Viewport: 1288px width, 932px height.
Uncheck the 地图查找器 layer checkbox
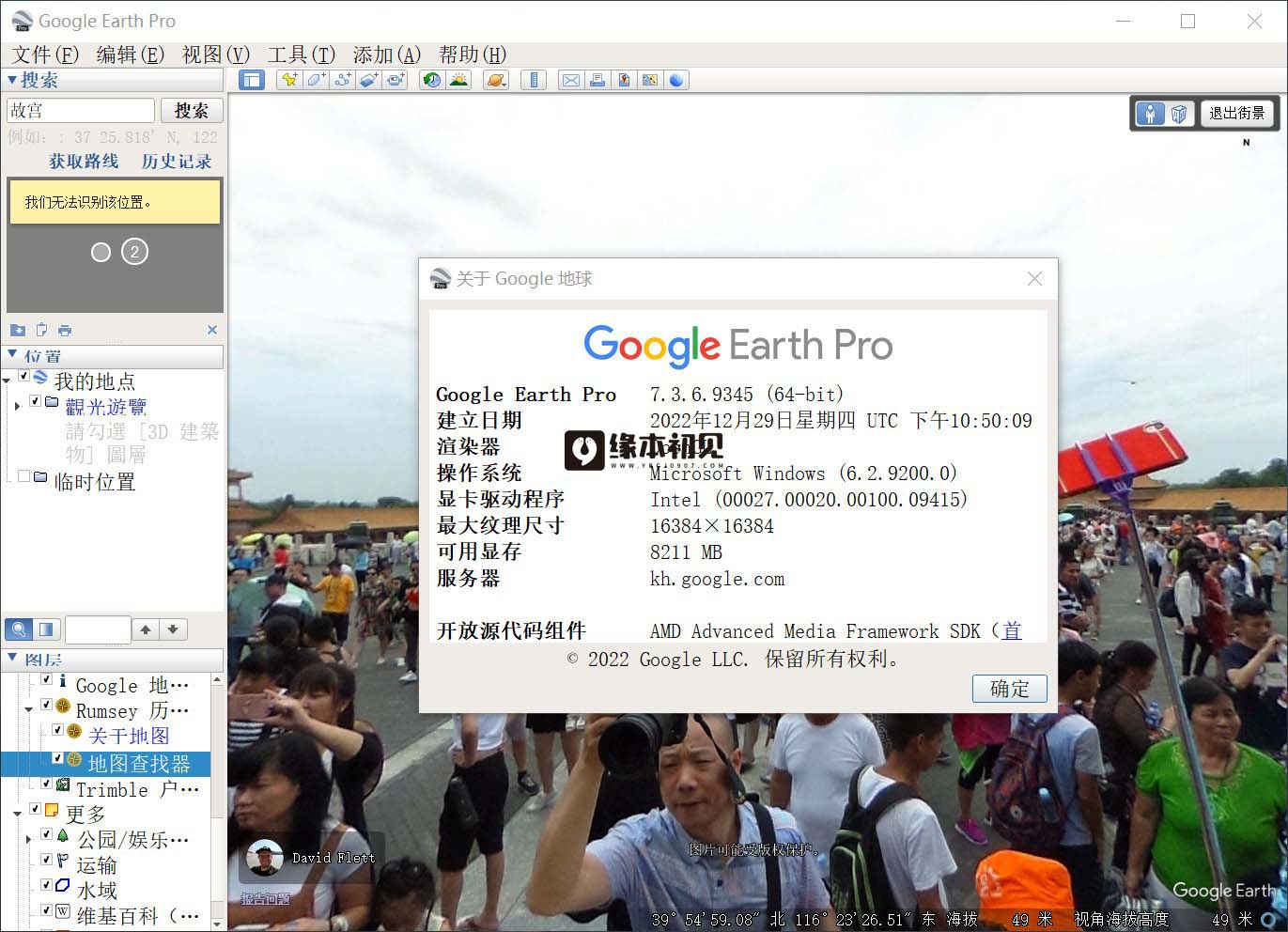coord(57,757)
